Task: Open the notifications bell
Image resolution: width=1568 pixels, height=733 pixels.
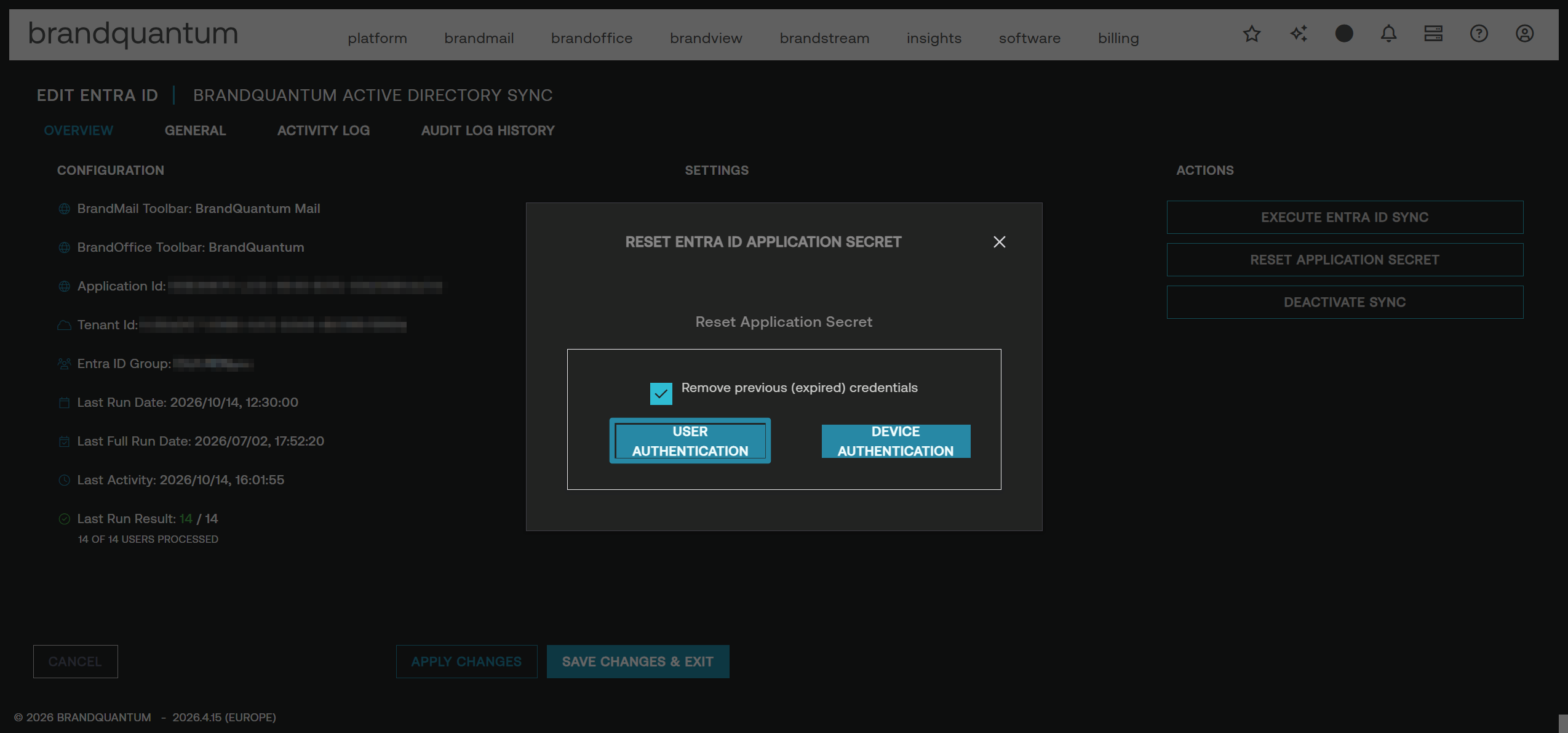Action: pyautogui.click(x=1388, y=34)
